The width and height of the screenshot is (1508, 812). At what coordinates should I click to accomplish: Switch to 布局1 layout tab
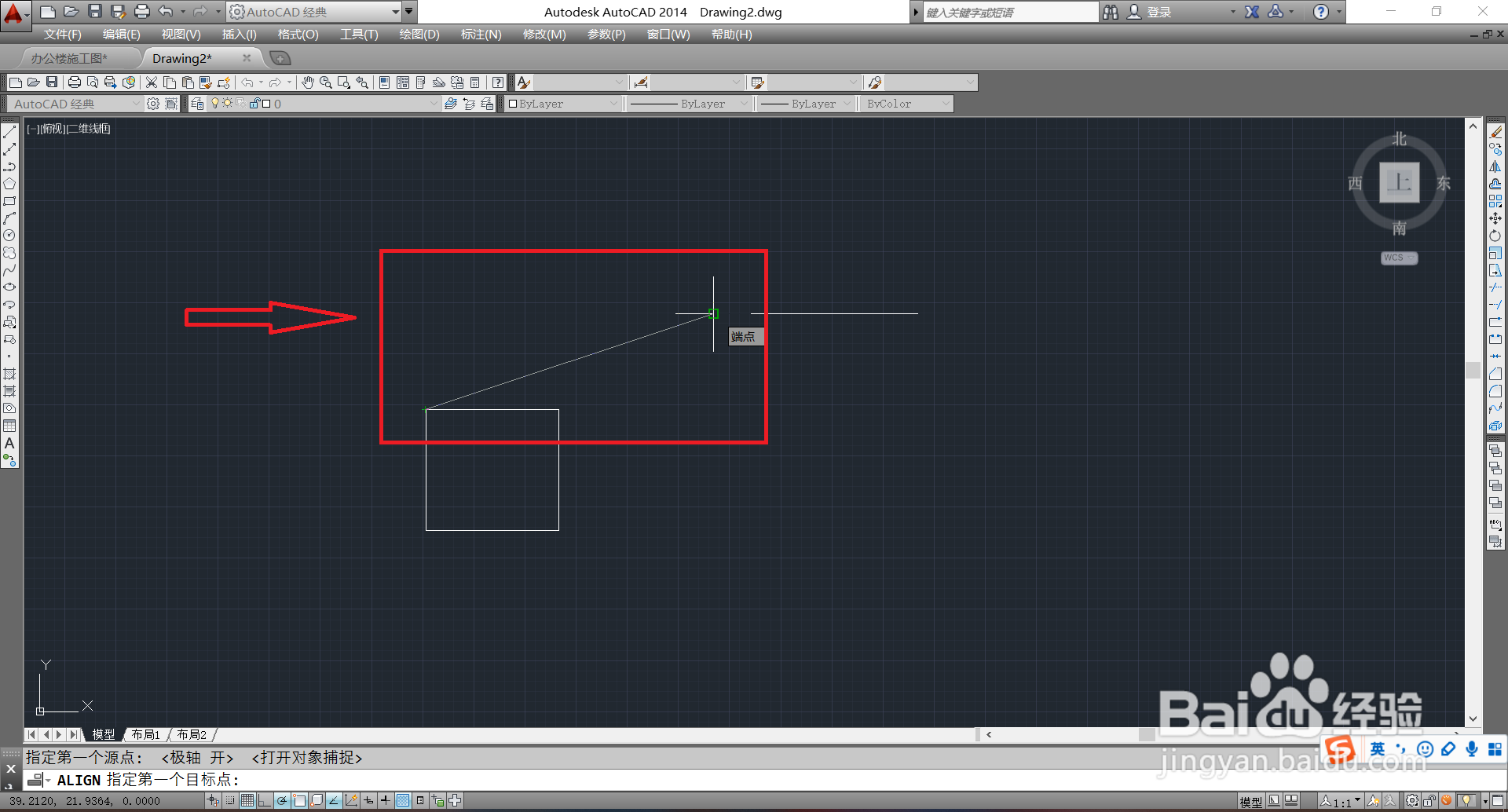[x=146, y=735]
